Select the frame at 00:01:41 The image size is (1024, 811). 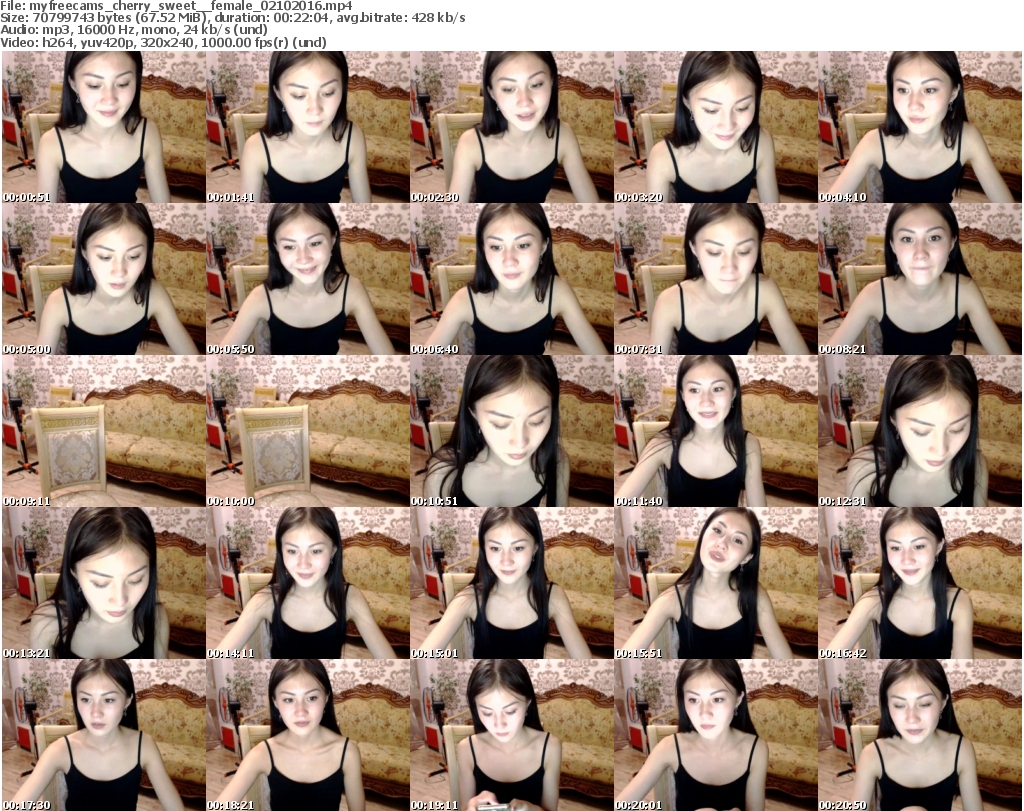(307, 127)
